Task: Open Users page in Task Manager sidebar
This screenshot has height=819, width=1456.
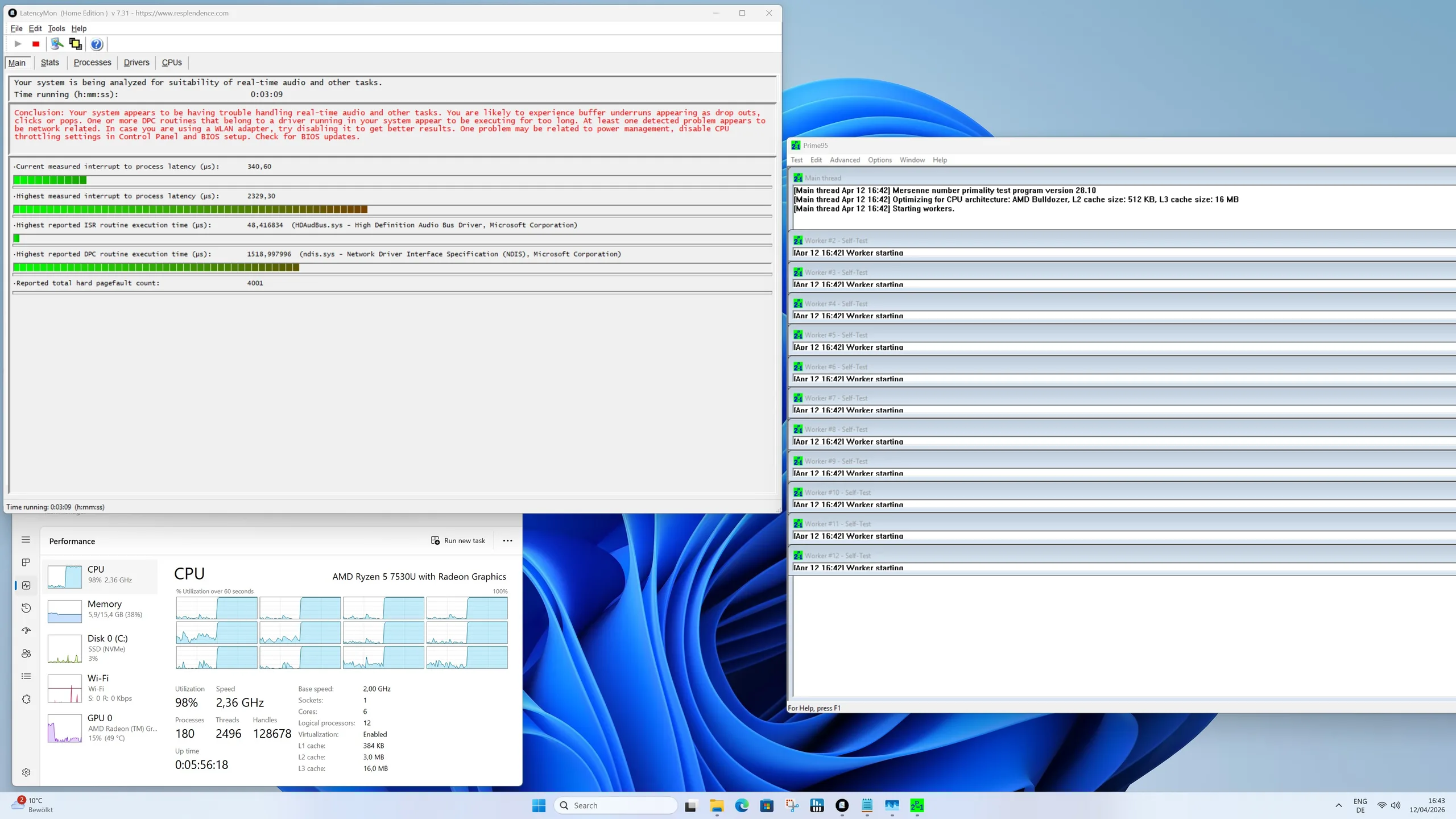Action: pyautogui.click(x=26, y=653)
